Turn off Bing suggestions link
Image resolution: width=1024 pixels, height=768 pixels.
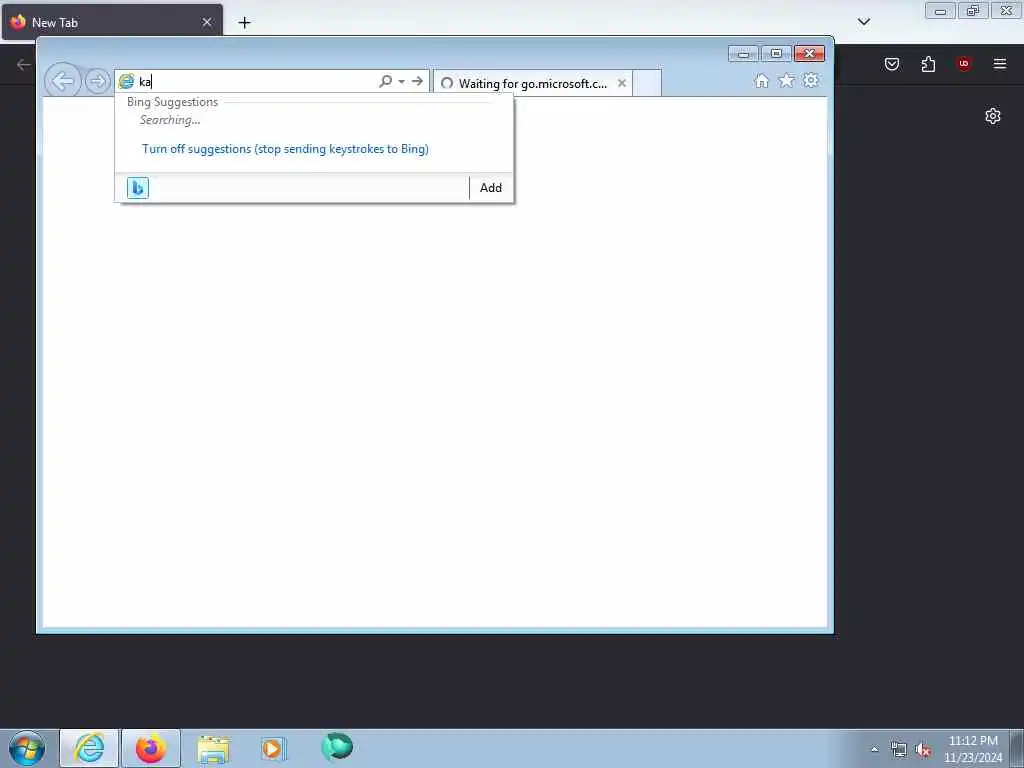(285, 149)
